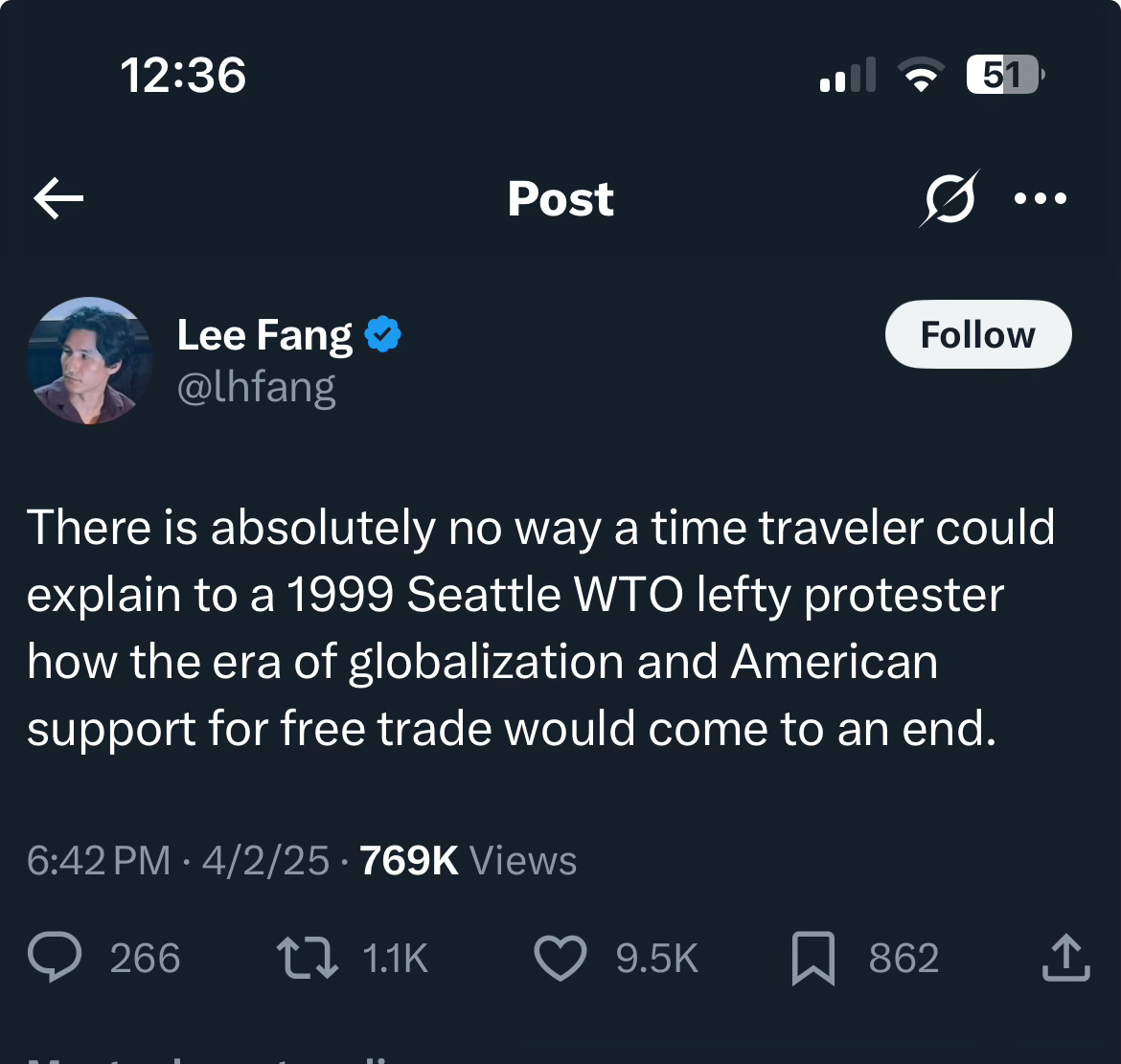Share the post via the upload icon

pyautogui.click(x=1065, y=959)
